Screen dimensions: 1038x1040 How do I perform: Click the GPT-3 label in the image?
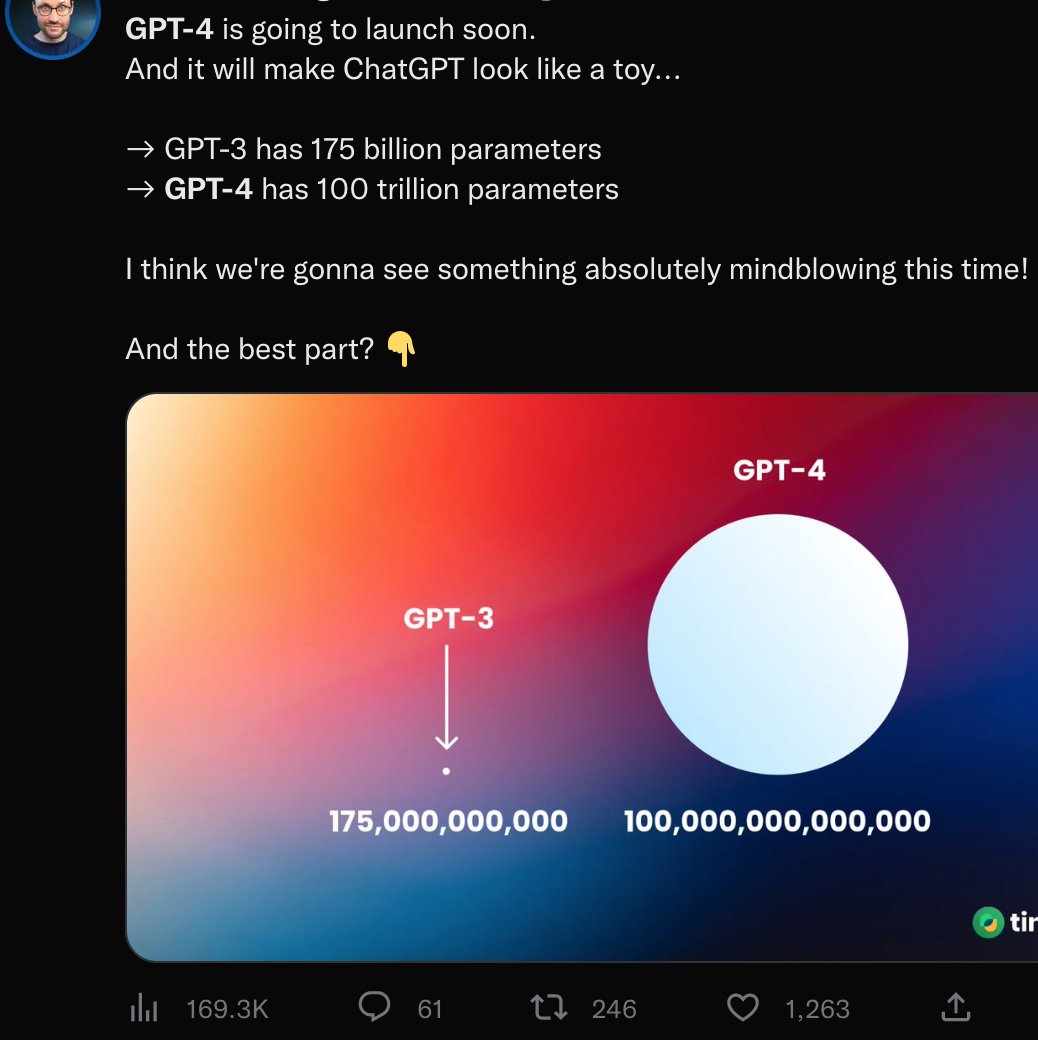[448, 618]
